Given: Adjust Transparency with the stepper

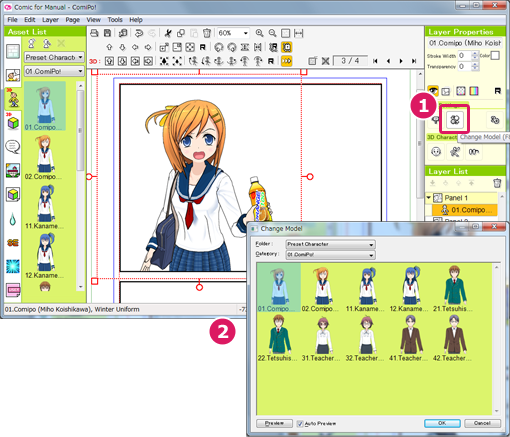Looking at the screenshot, I should point(475,67).
